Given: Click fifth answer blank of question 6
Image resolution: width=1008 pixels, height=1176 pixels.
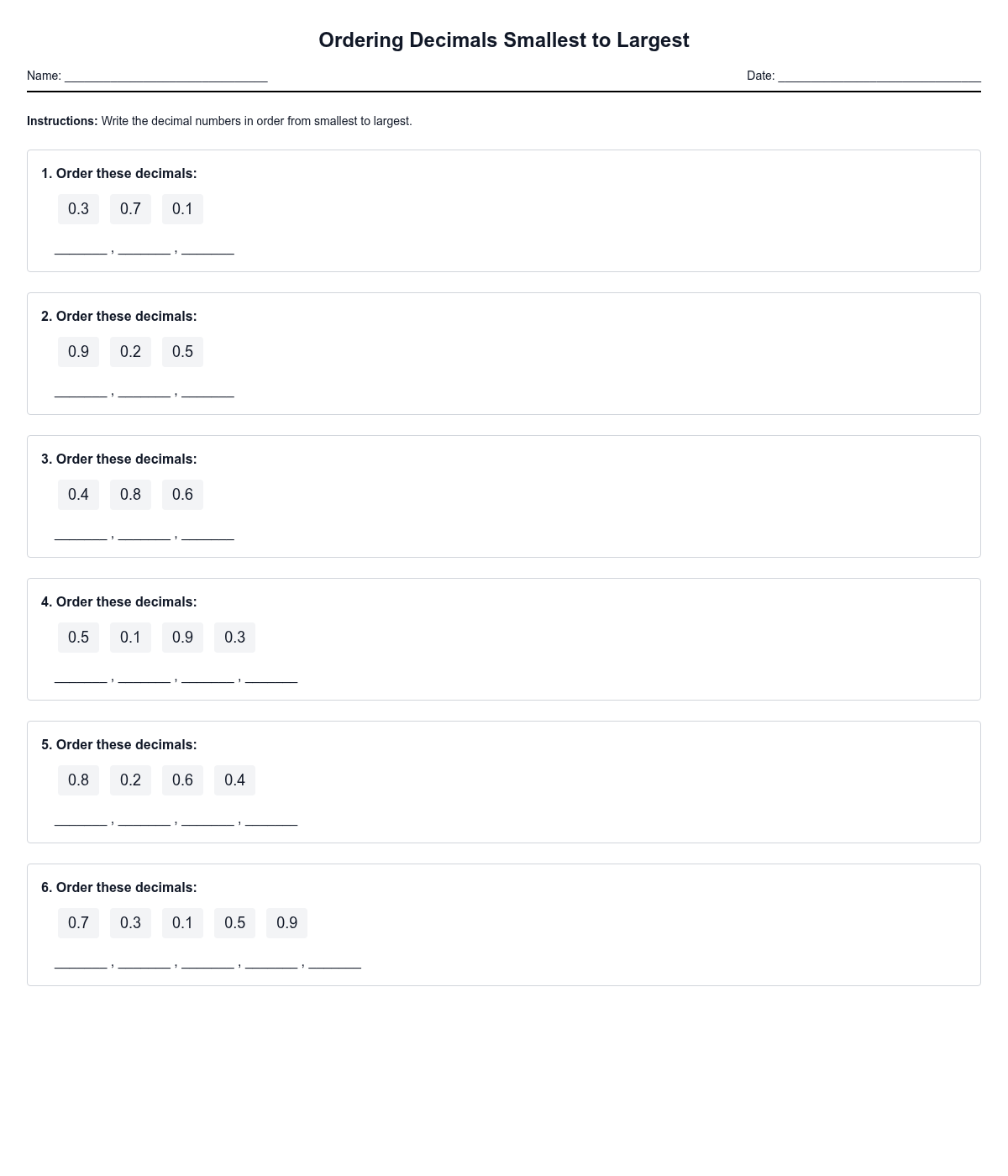Looking at the screenshot, I should point(334,962).
